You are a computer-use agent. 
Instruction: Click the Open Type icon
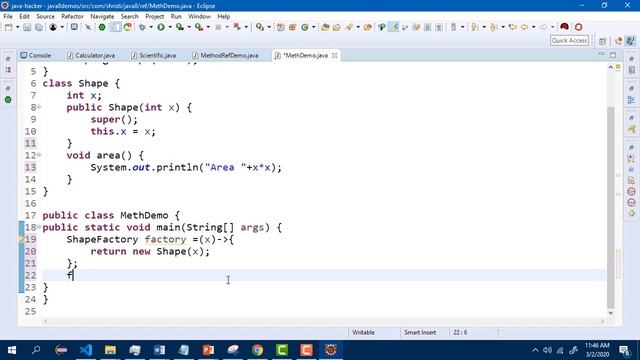[x=325, y=27]
